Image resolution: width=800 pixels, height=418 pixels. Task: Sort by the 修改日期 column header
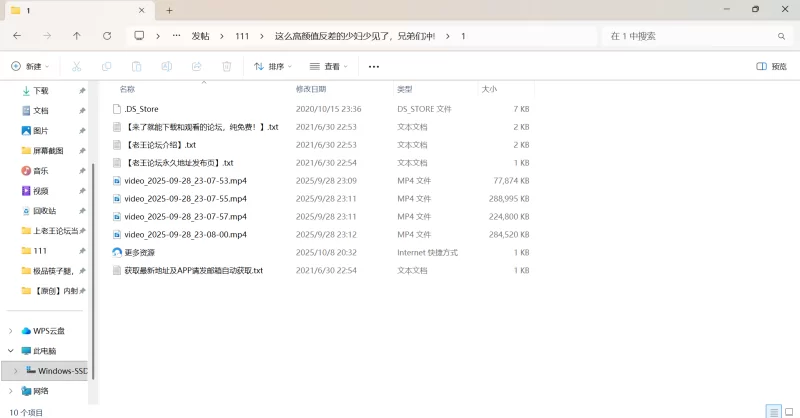(311, 89)
